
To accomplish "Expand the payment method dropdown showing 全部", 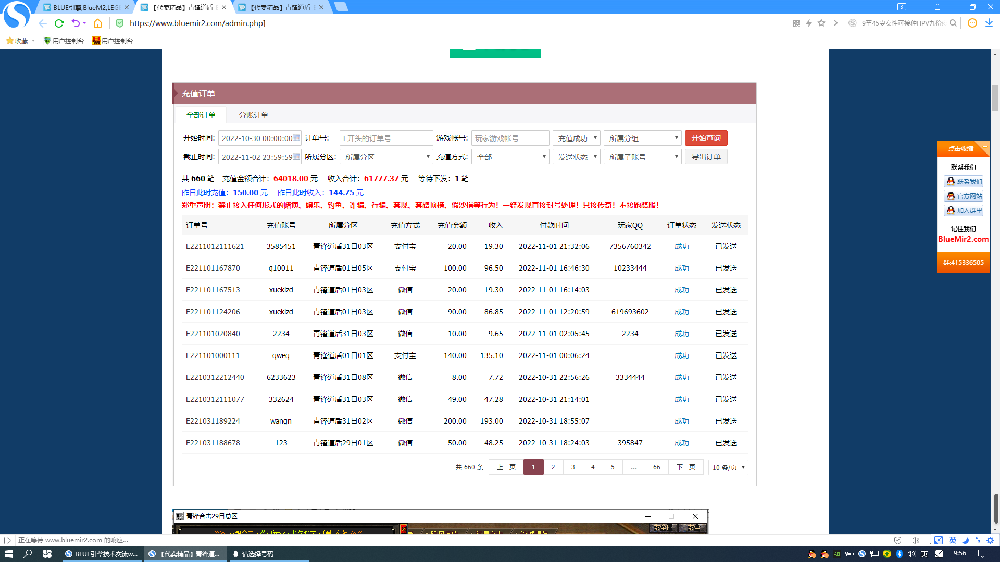I will (511, 157).
